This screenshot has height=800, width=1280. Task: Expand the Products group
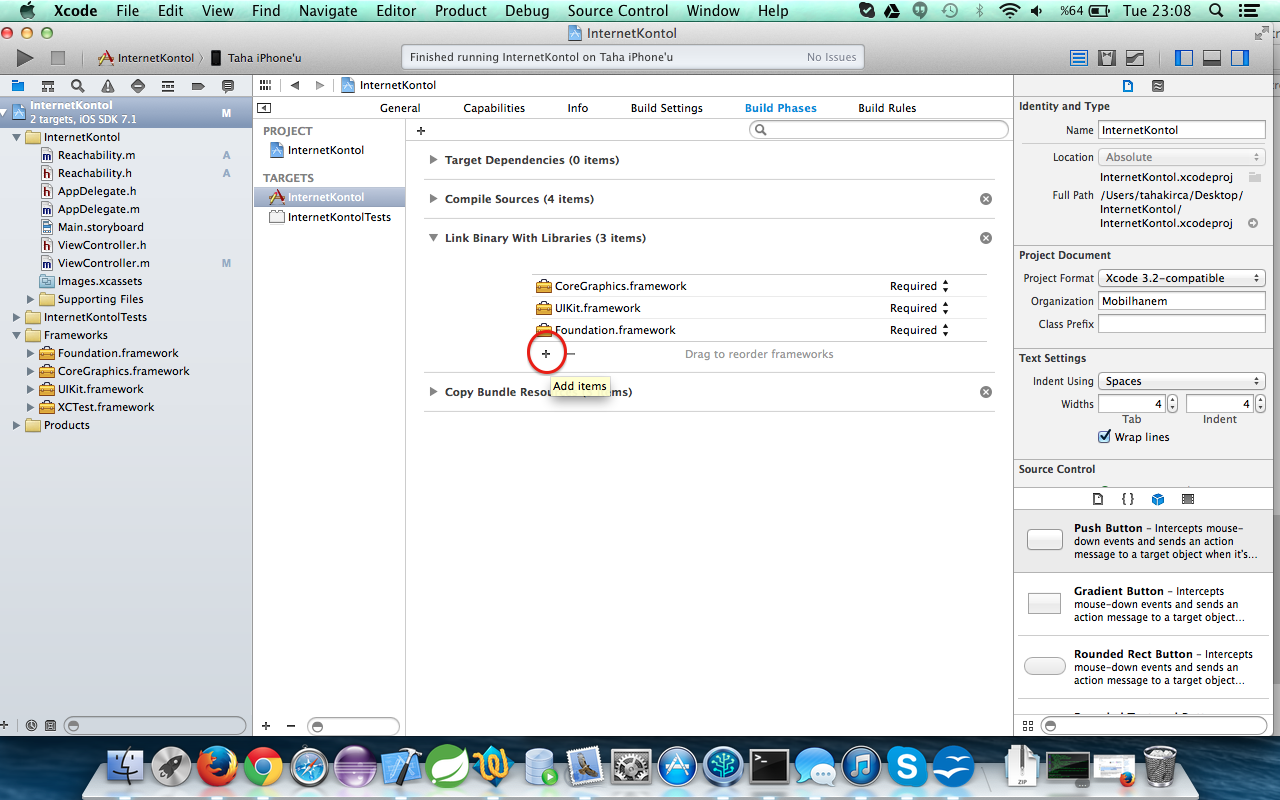[17, 425]
